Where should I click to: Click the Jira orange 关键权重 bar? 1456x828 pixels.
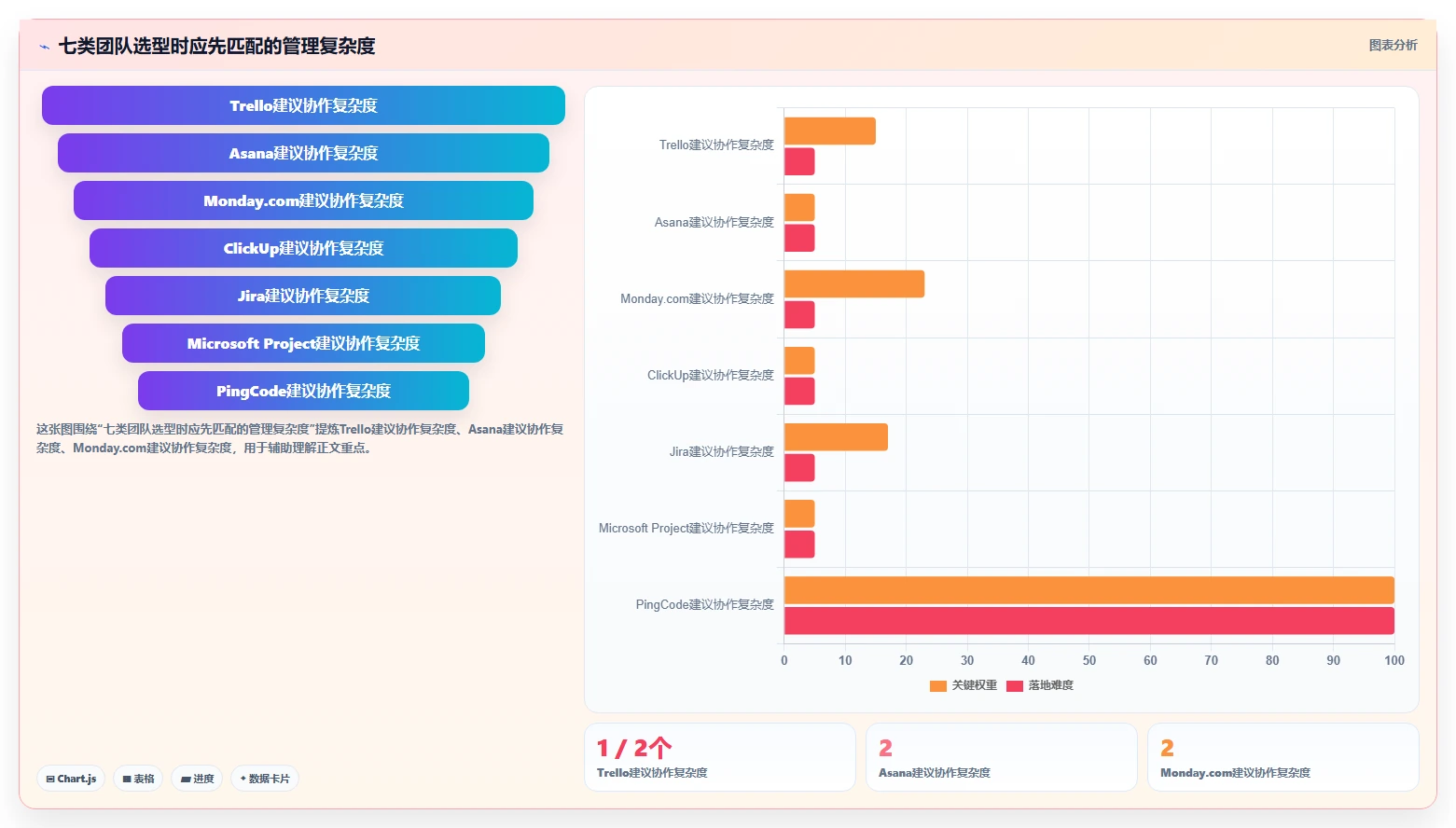836,437
